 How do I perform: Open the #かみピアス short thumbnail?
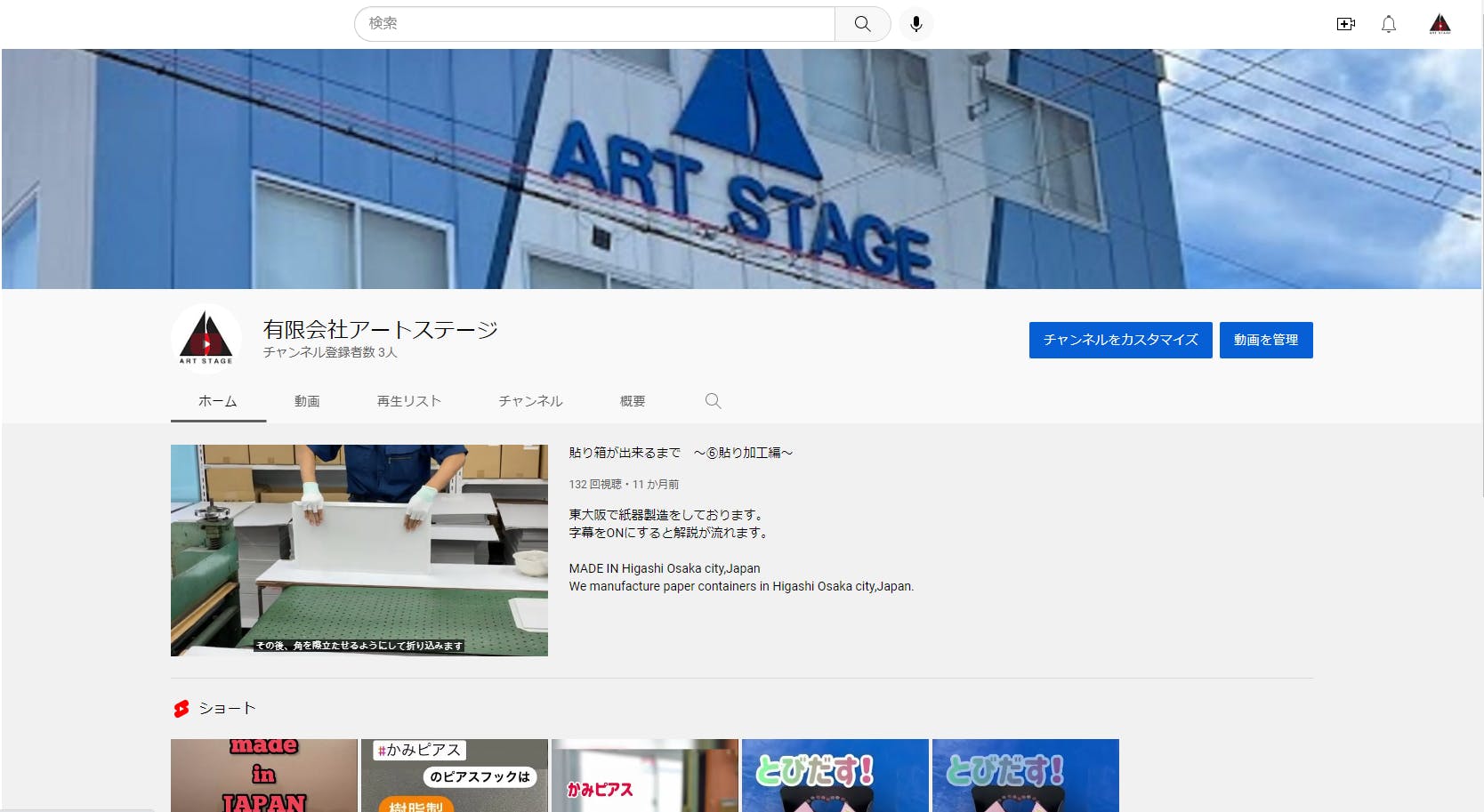(x=454, y=775)
